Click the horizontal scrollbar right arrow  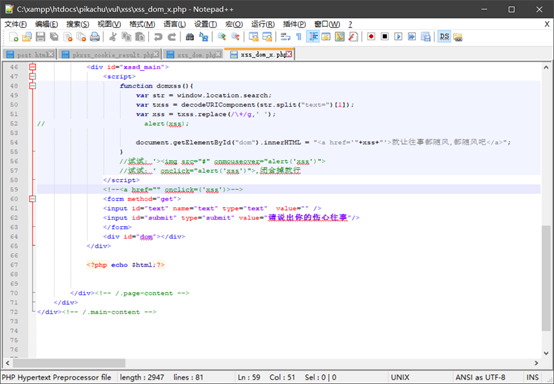click(x=536, y=363)
